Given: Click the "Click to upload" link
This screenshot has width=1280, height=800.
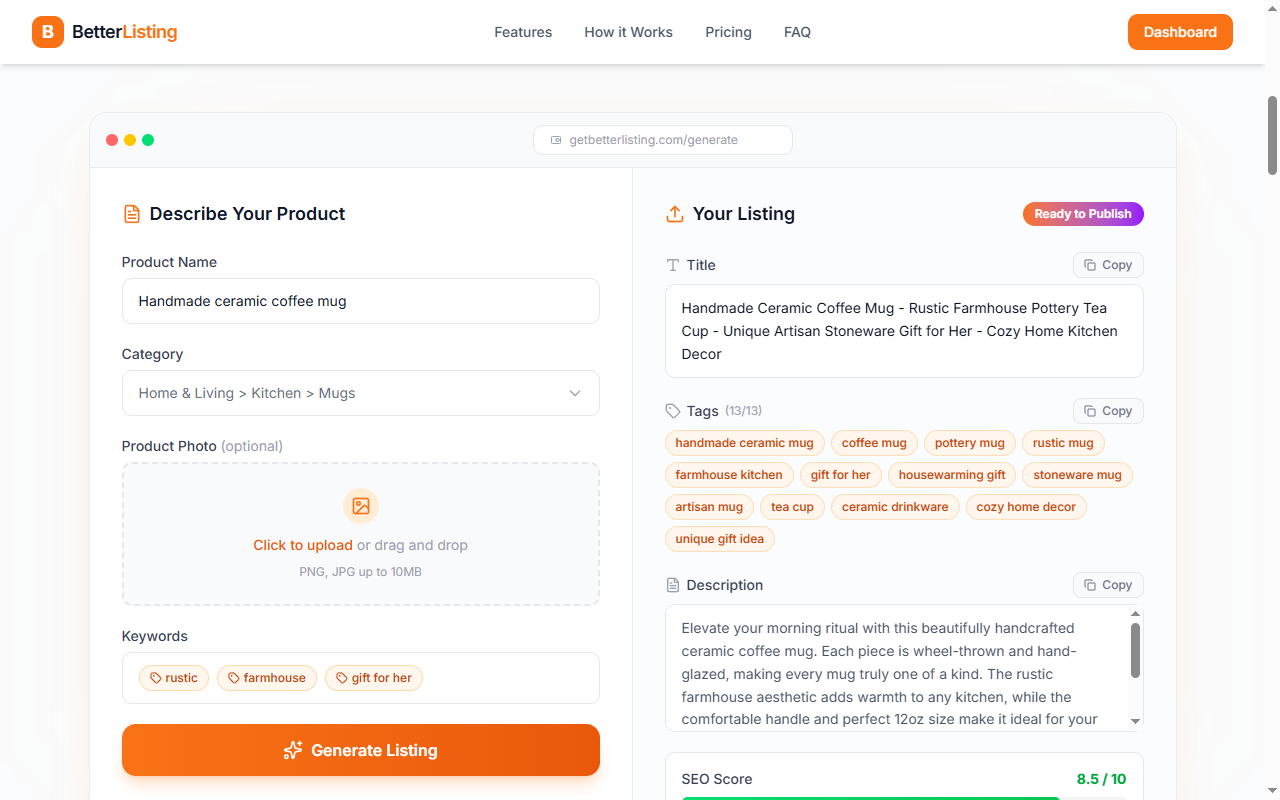Looking at the screenshot, I should point(303,545).
